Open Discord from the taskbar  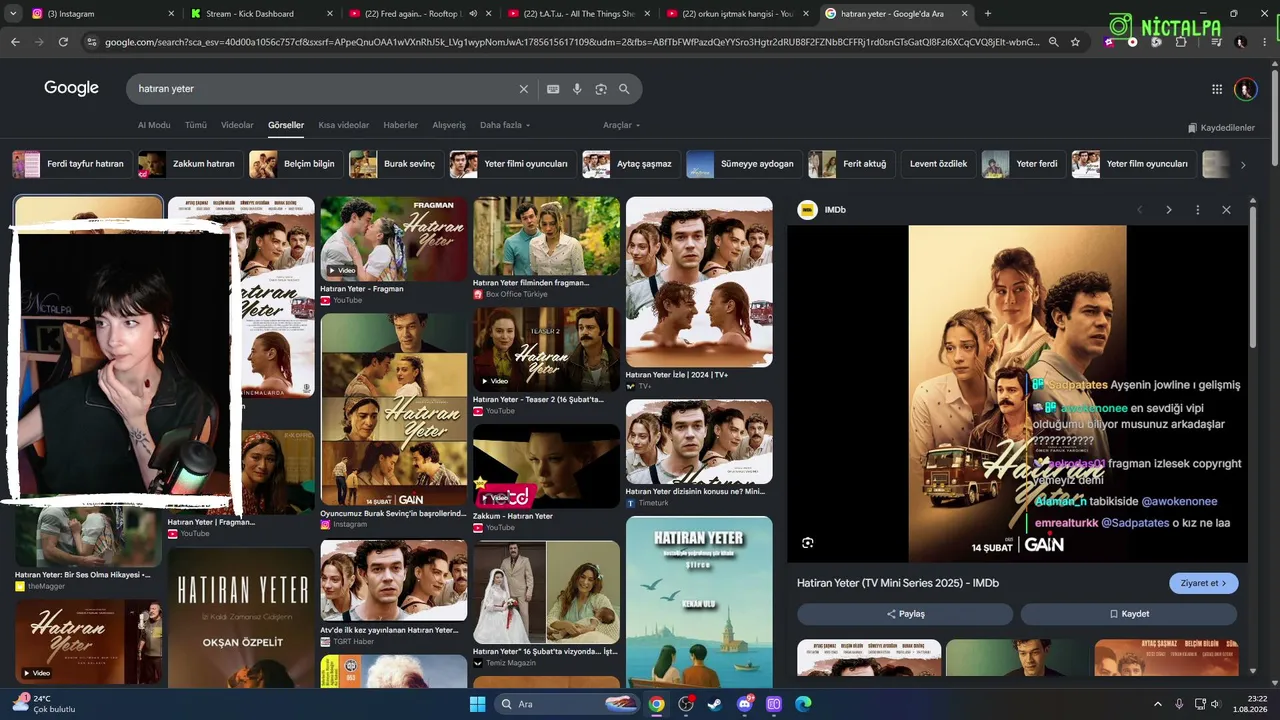pyautogui.click(x=744, y=704)
